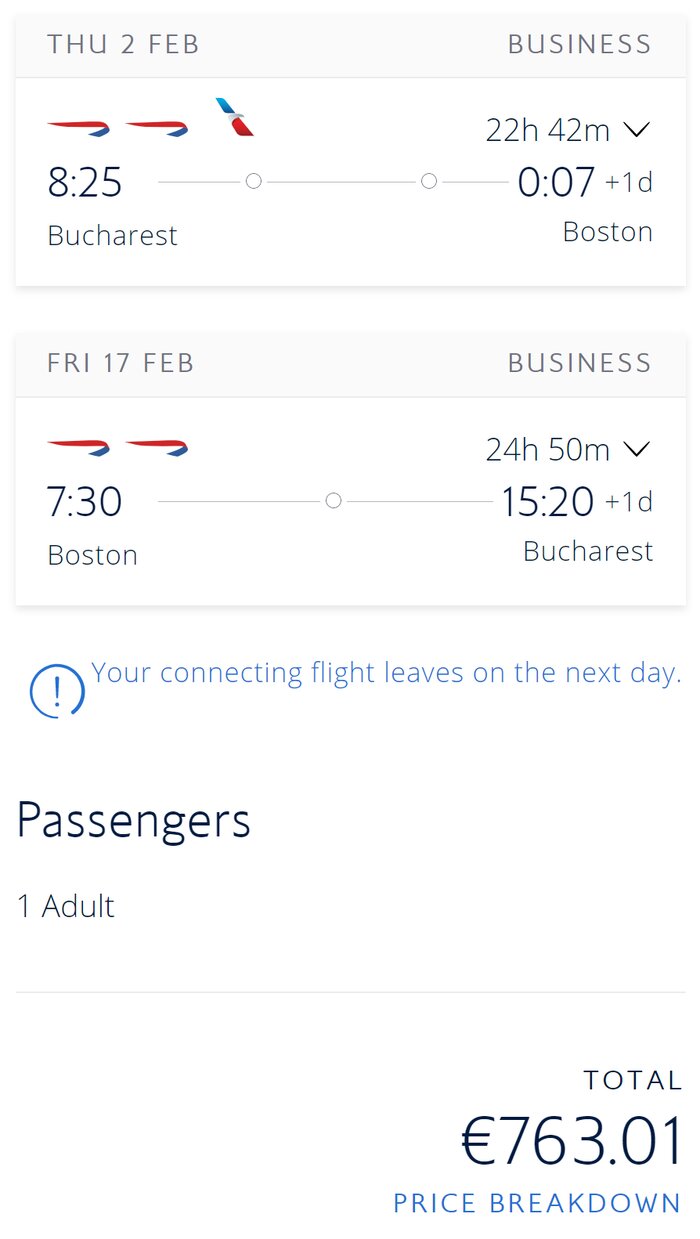Click second British Airways logo on return flight
Screen dimensions: 700x1239
coord(157,447)
